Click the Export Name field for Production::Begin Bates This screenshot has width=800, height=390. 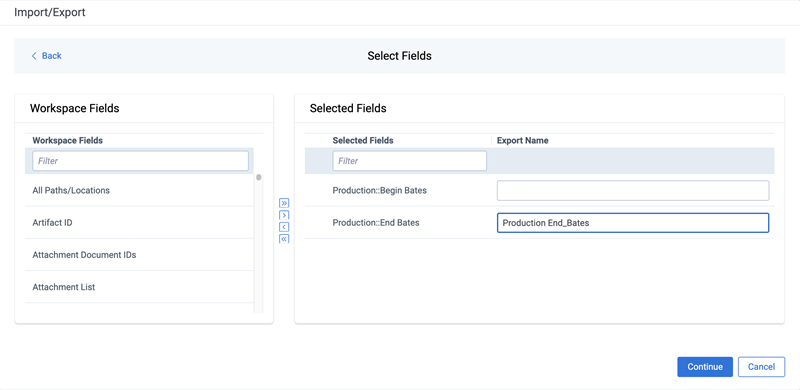coord(633,190)
